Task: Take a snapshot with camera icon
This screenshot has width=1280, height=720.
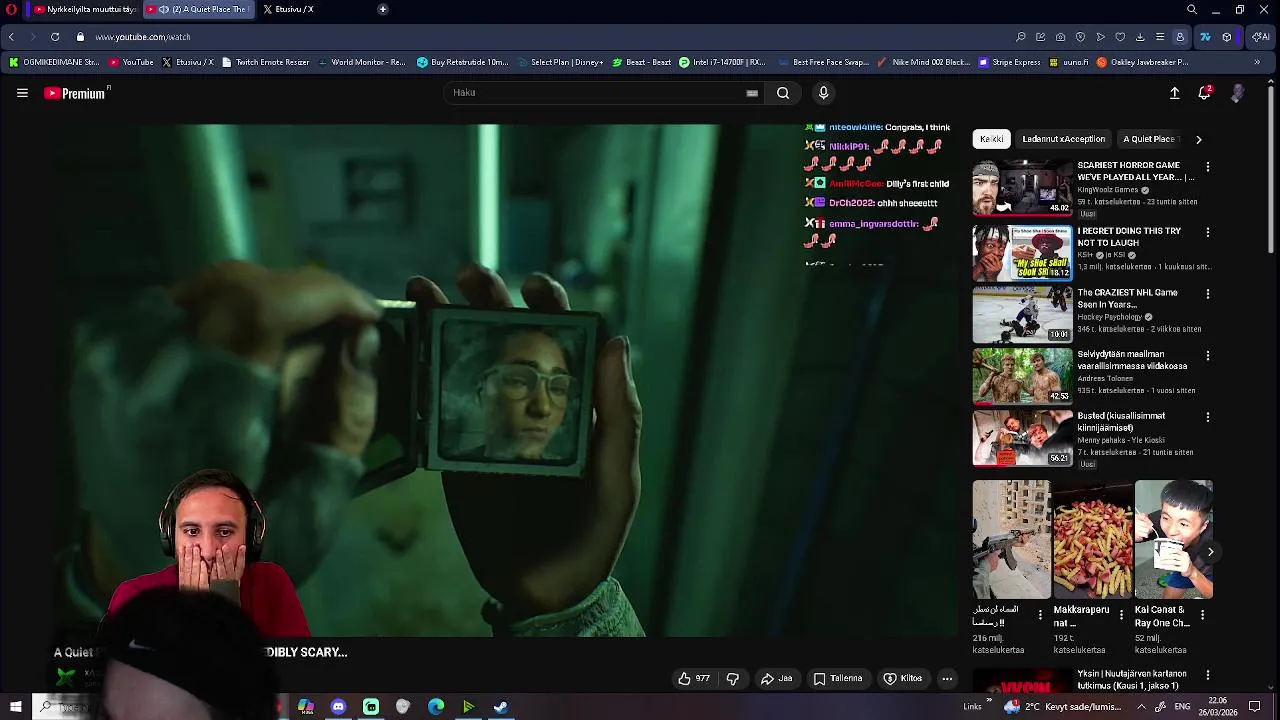Action: (1060, 37)
